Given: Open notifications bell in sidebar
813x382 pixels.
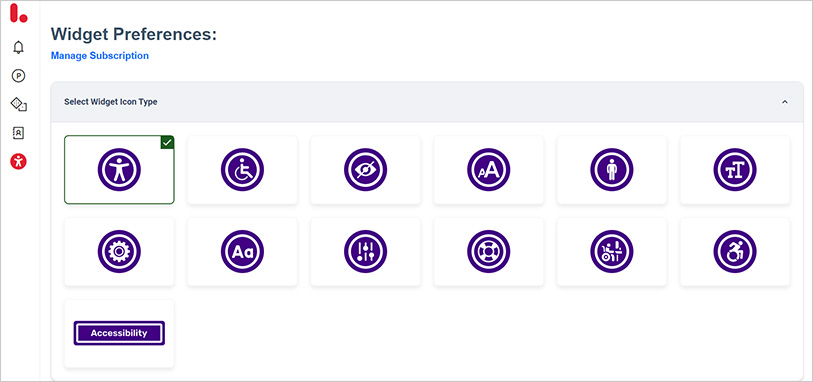Looking at the screenshot, I should [x=19, y=48].
